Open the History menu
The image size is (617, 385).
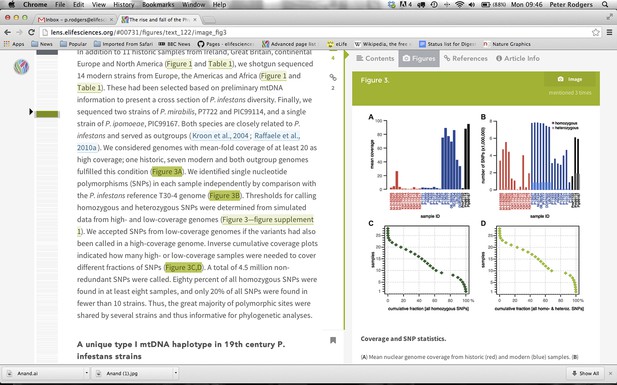(124, 5)
